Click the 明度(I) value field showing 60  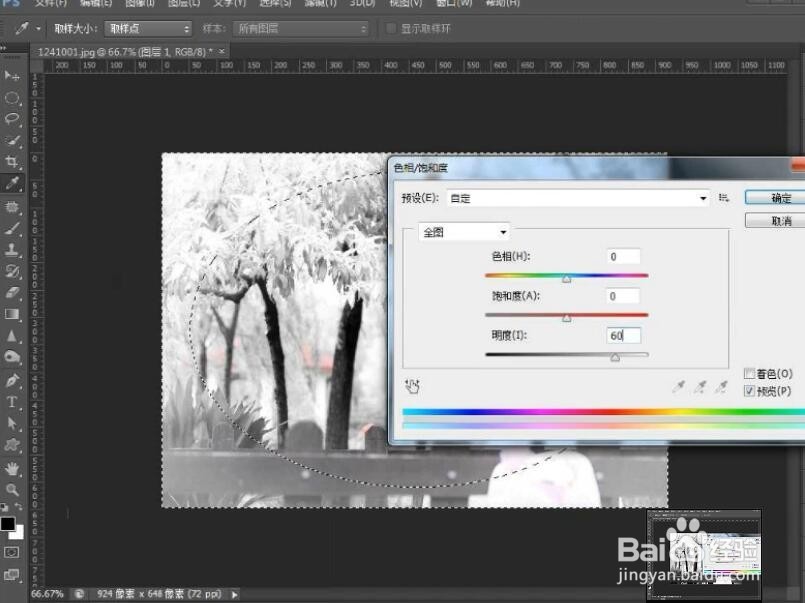click(623, 335)
